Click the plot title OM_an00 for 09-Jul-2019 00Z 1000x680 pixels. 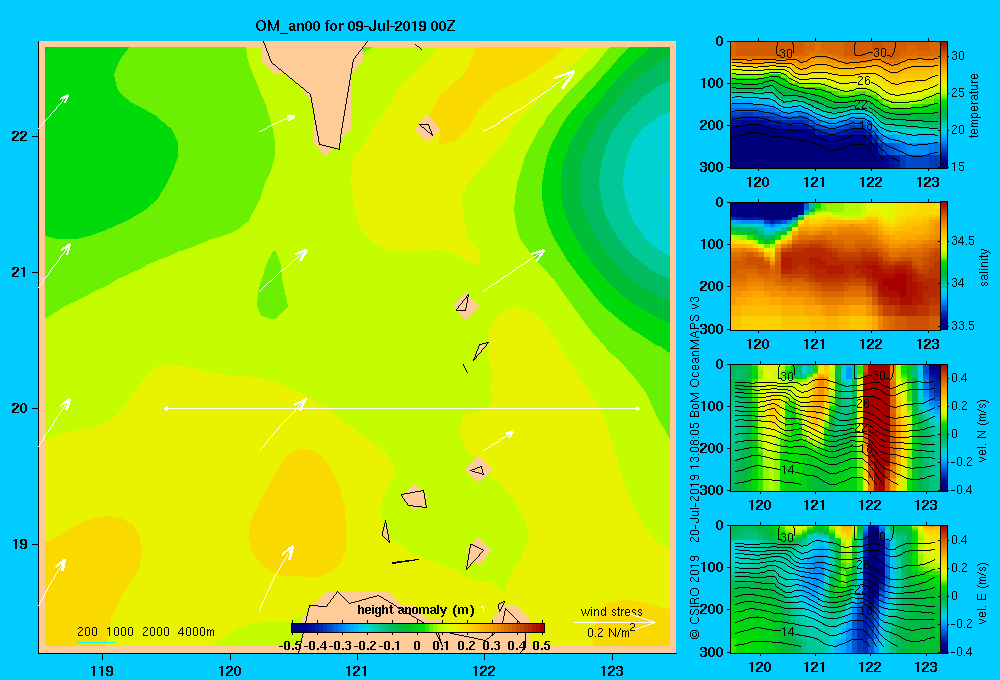[355, 26]
